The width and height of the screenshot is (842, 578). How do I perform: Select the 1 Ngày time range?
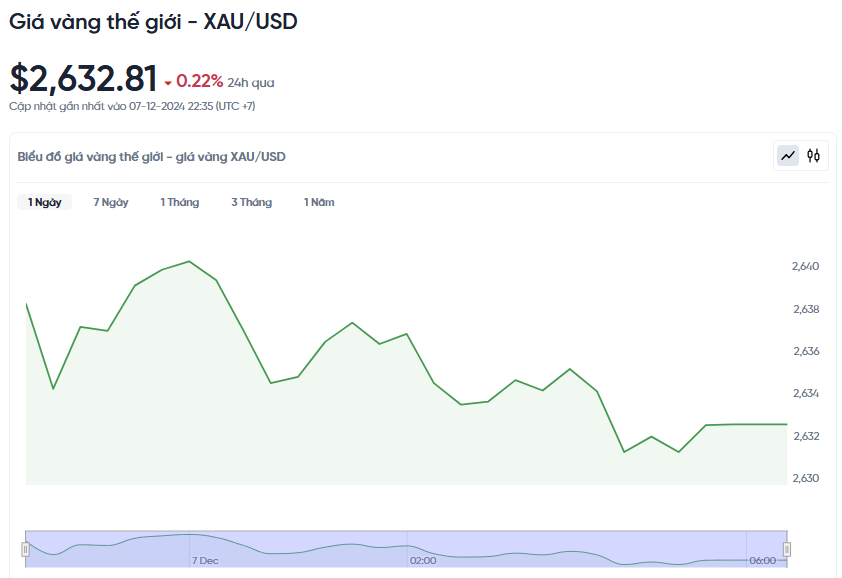(45, 202)
